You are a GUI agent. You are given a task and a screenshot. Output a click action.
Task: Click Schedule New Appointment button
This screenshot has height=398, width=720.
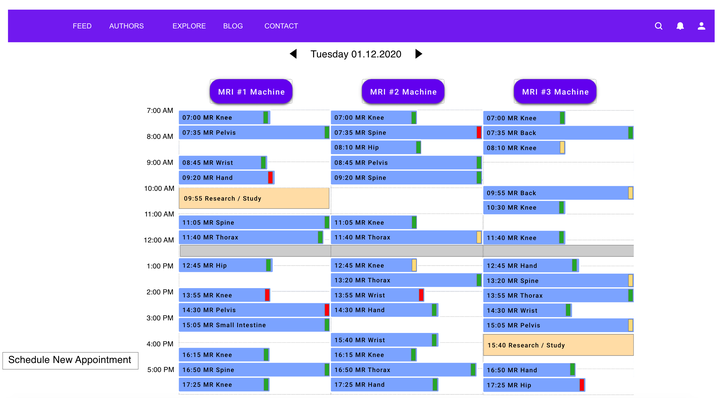[x=70, y=360]
